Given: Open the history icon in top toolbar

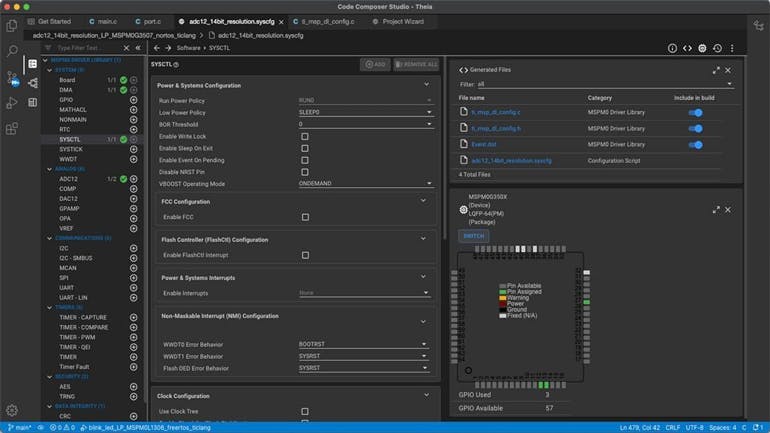Looking at the screenshot, I should [717, 48].
